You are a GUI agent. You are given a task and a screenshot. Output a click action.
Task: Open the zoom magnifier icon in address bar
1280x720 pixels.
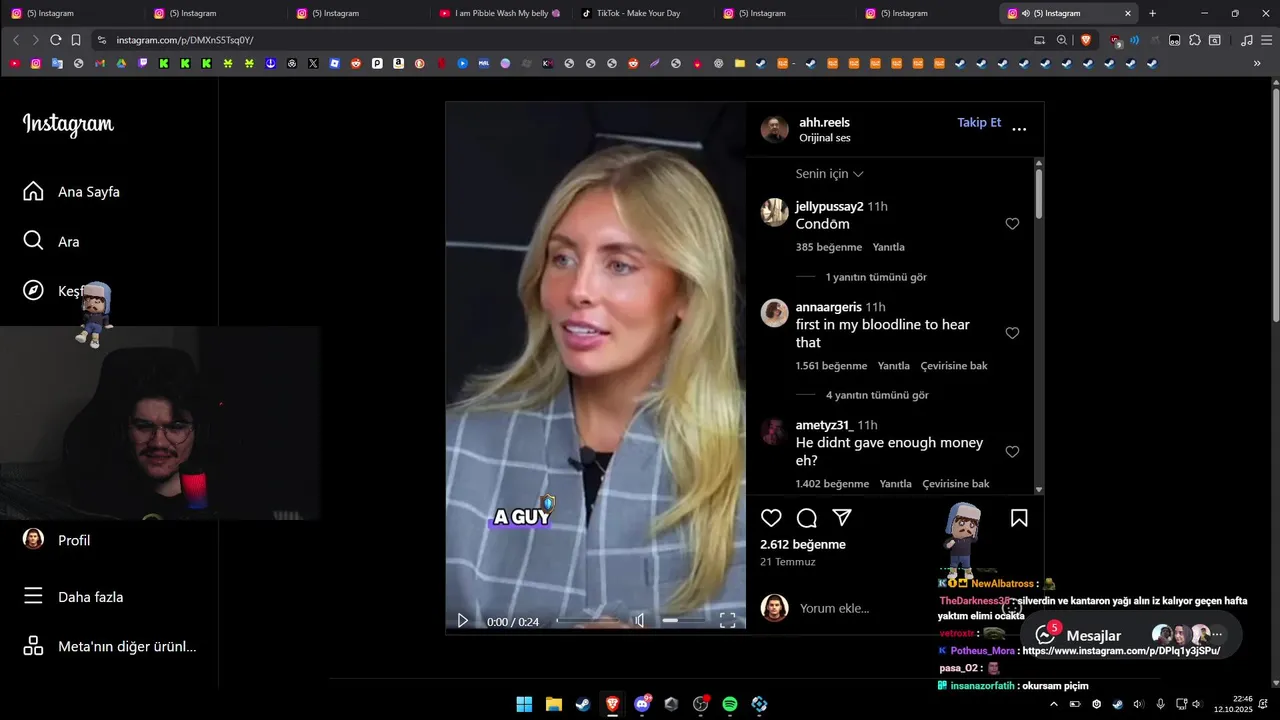[x=1062, y=40]
